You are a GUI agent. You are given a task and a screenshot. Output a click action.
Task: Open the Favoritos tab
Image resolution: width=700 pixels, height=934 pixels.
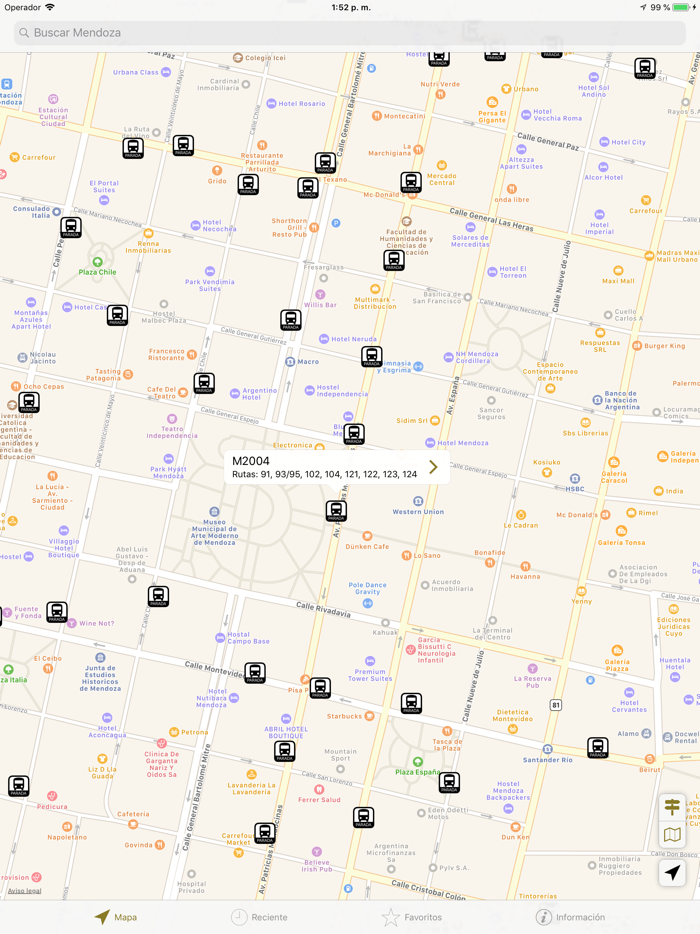(x=412, y=917)
